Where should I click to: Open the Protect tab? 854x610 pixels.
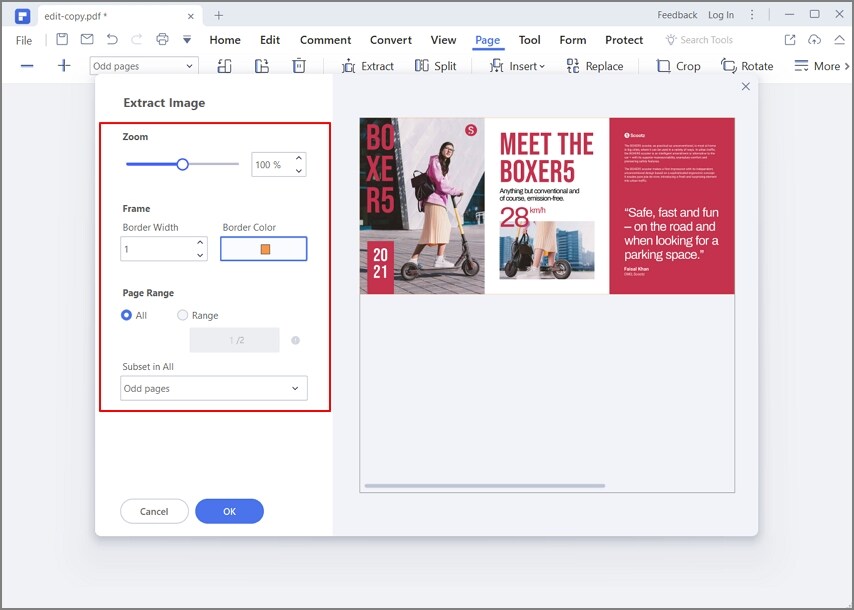pyautogui.click(x=624, y=40)
